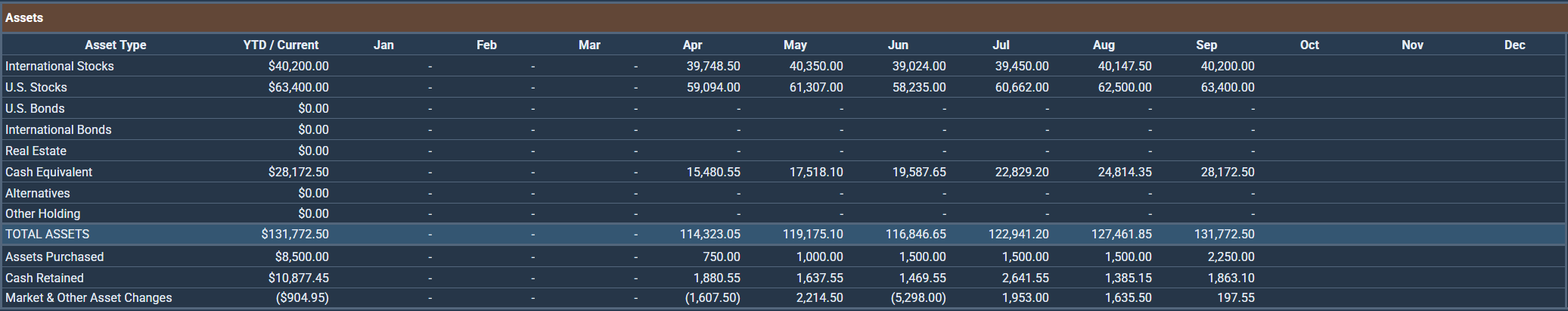Screen dimensions: 1568x311
Task: Select the Sep column header
Action: pos(1206,45)
